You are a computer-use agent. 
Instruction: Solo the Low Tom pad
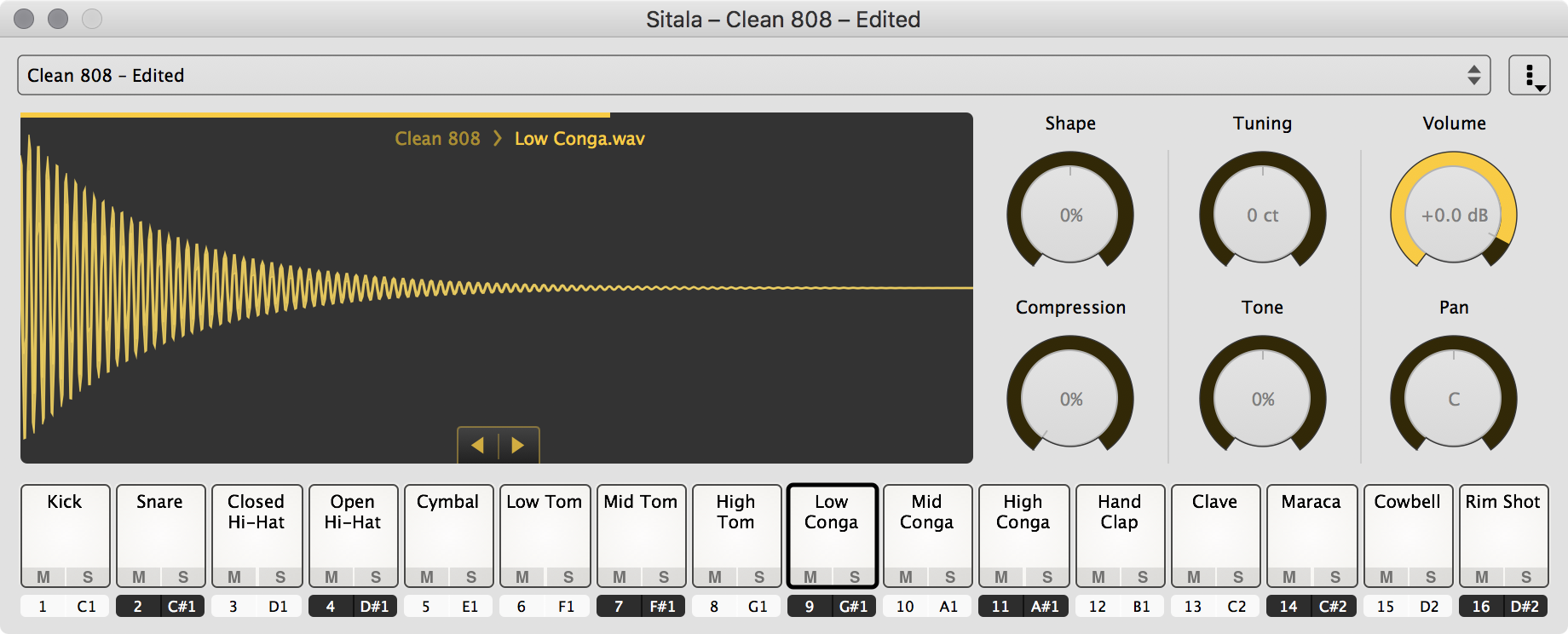(568, 577)
